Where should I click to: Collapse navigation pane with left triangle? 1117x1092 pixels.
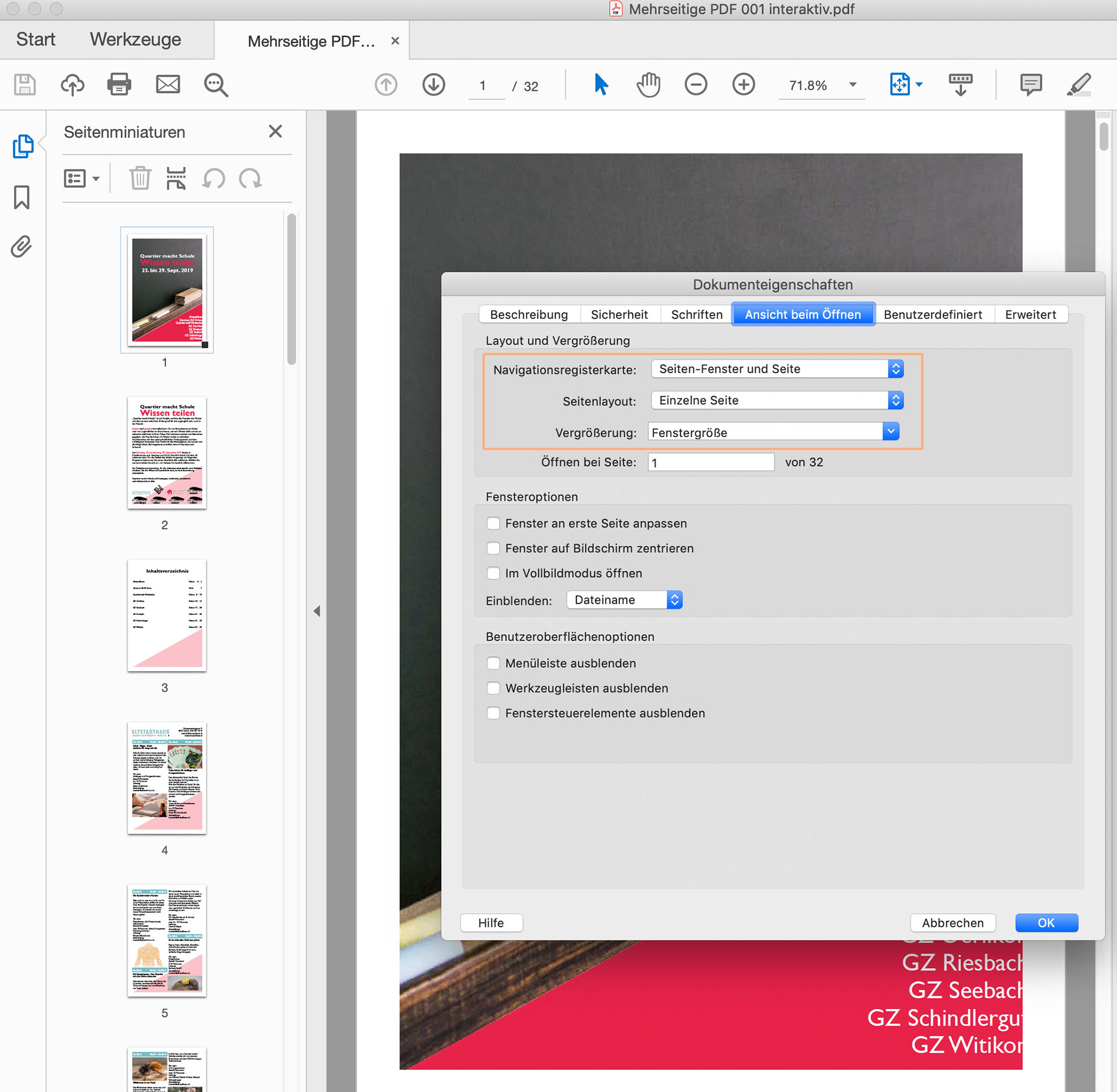tap(316, 611)
